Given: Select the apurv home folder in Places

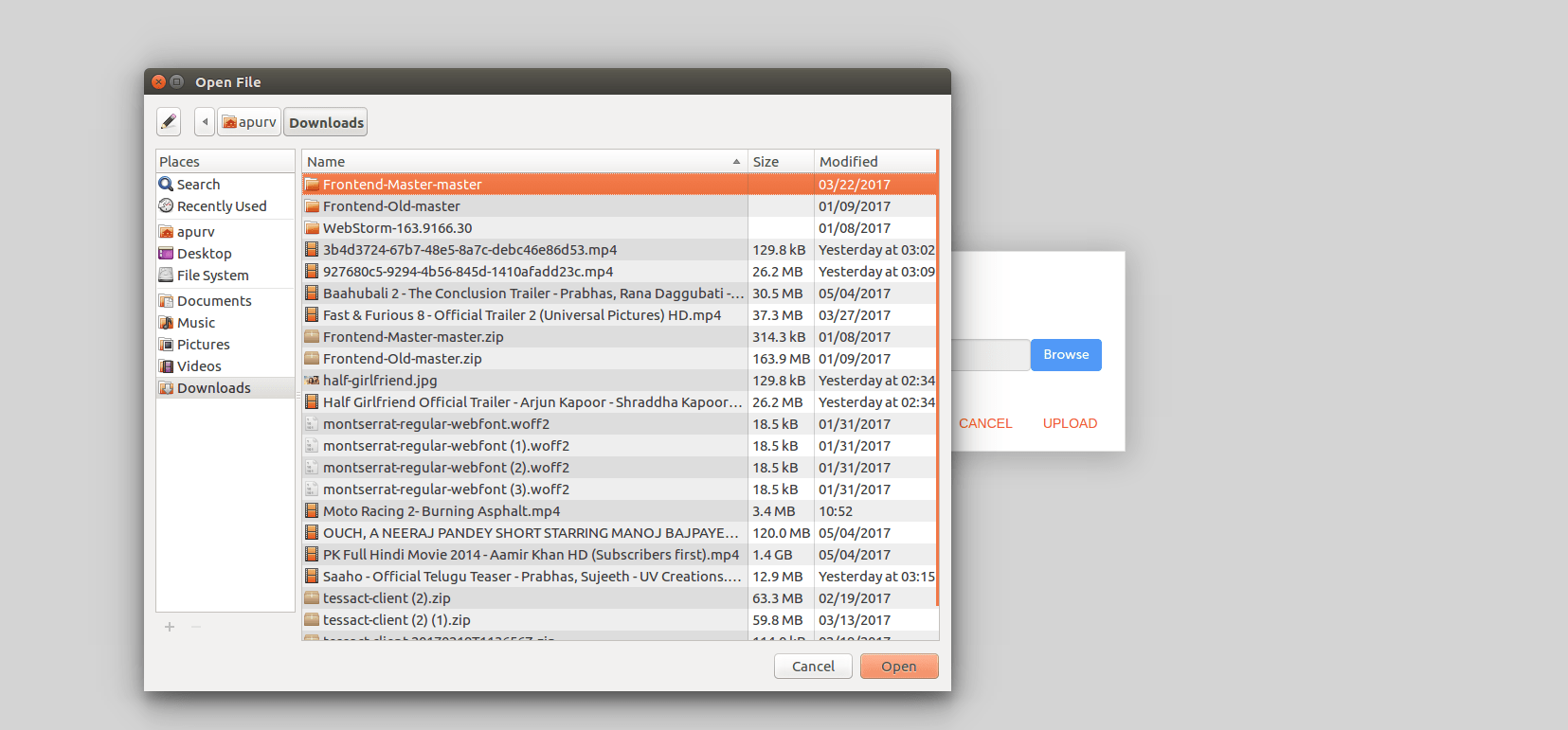Looking at the screenshot, I should pos(225,232).
